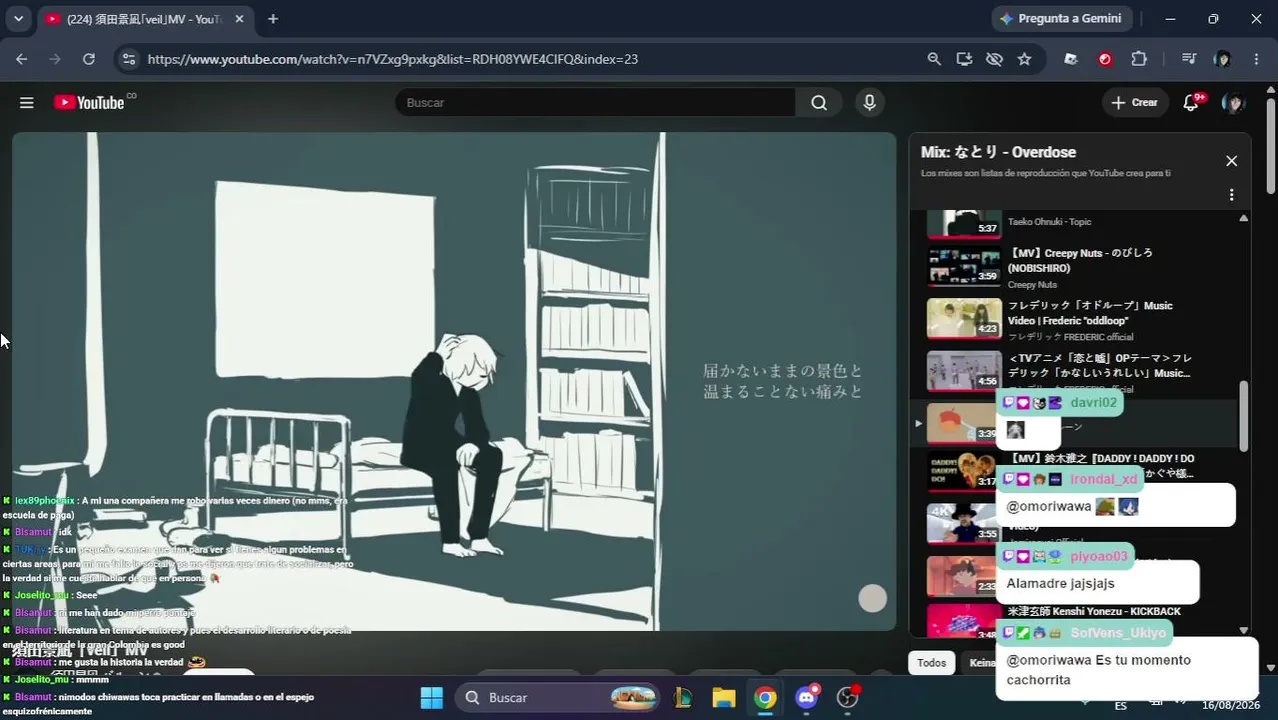Screen dimensions: 1278x720
Task: Click the install app icon in address bar
Action: point(964,59)
